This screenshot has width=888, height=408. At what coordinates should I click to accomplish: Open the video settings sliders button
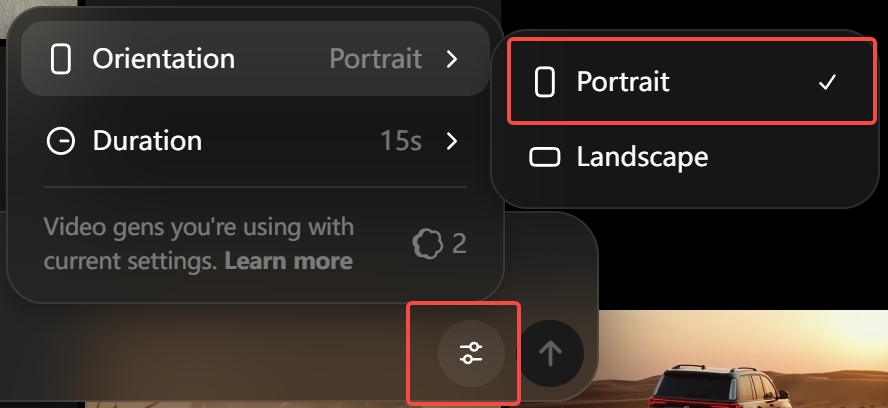pyautogui.click(x=471, y=353)
